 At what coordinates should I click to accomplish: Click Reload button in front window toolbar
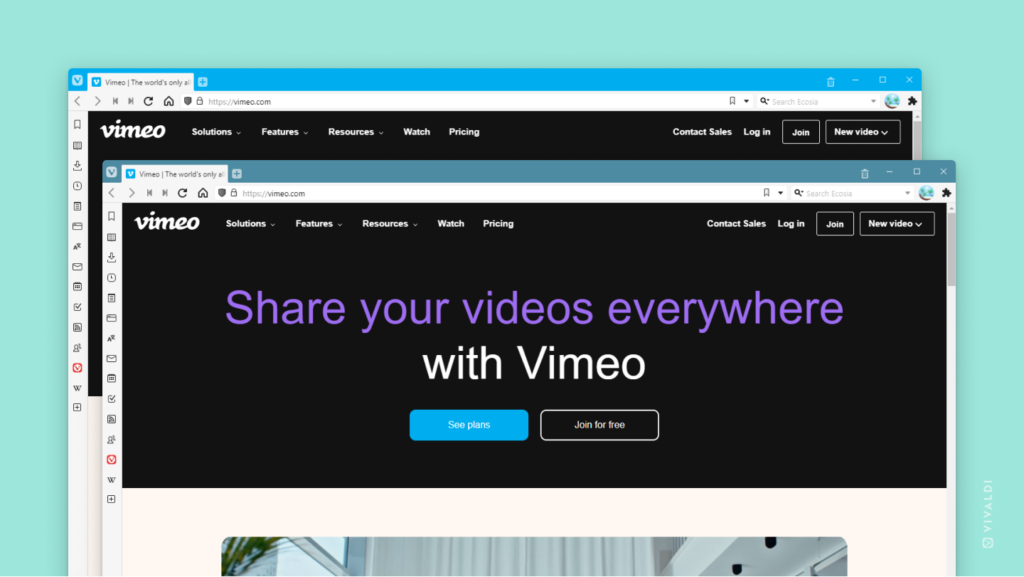click(x=182, y=193)
